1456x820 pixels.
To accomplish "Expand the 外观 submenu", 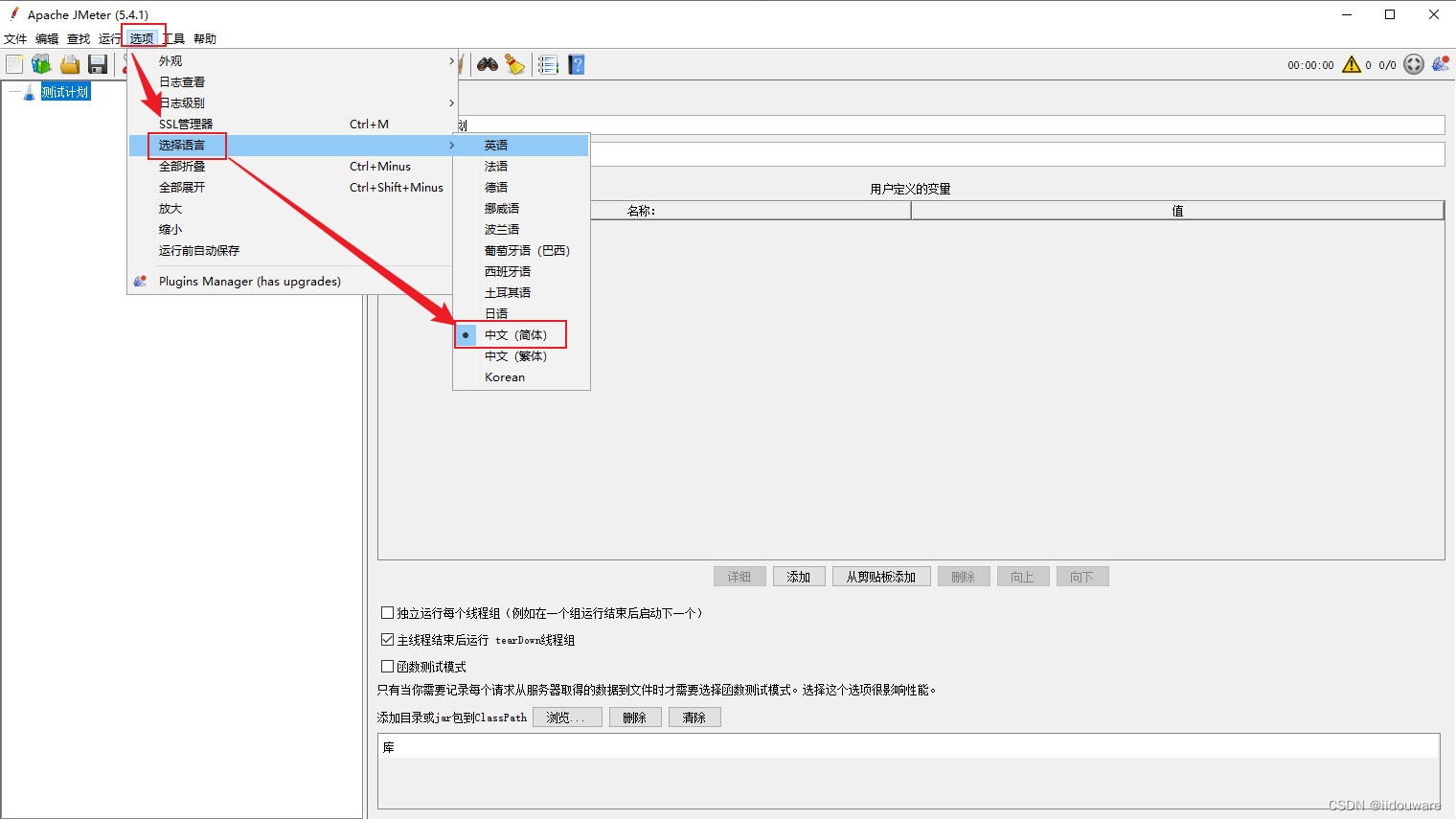I will 293,61.
